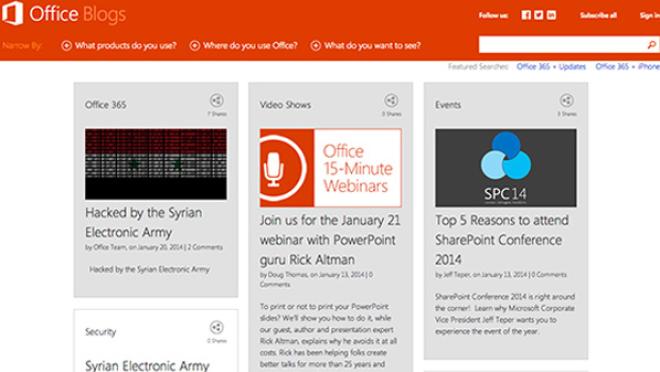Share the Security card
This screenshot has height=372, width=660.
point(216,327)
